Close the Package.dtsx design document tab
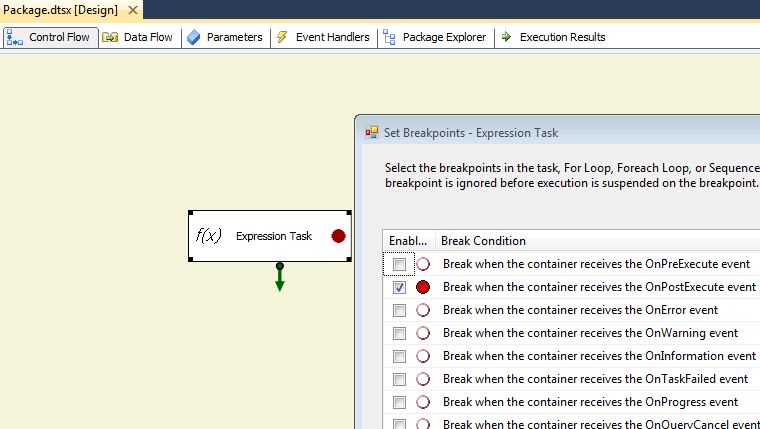The width and height of the screenshot is (760, 429). [x=131, y=10]
